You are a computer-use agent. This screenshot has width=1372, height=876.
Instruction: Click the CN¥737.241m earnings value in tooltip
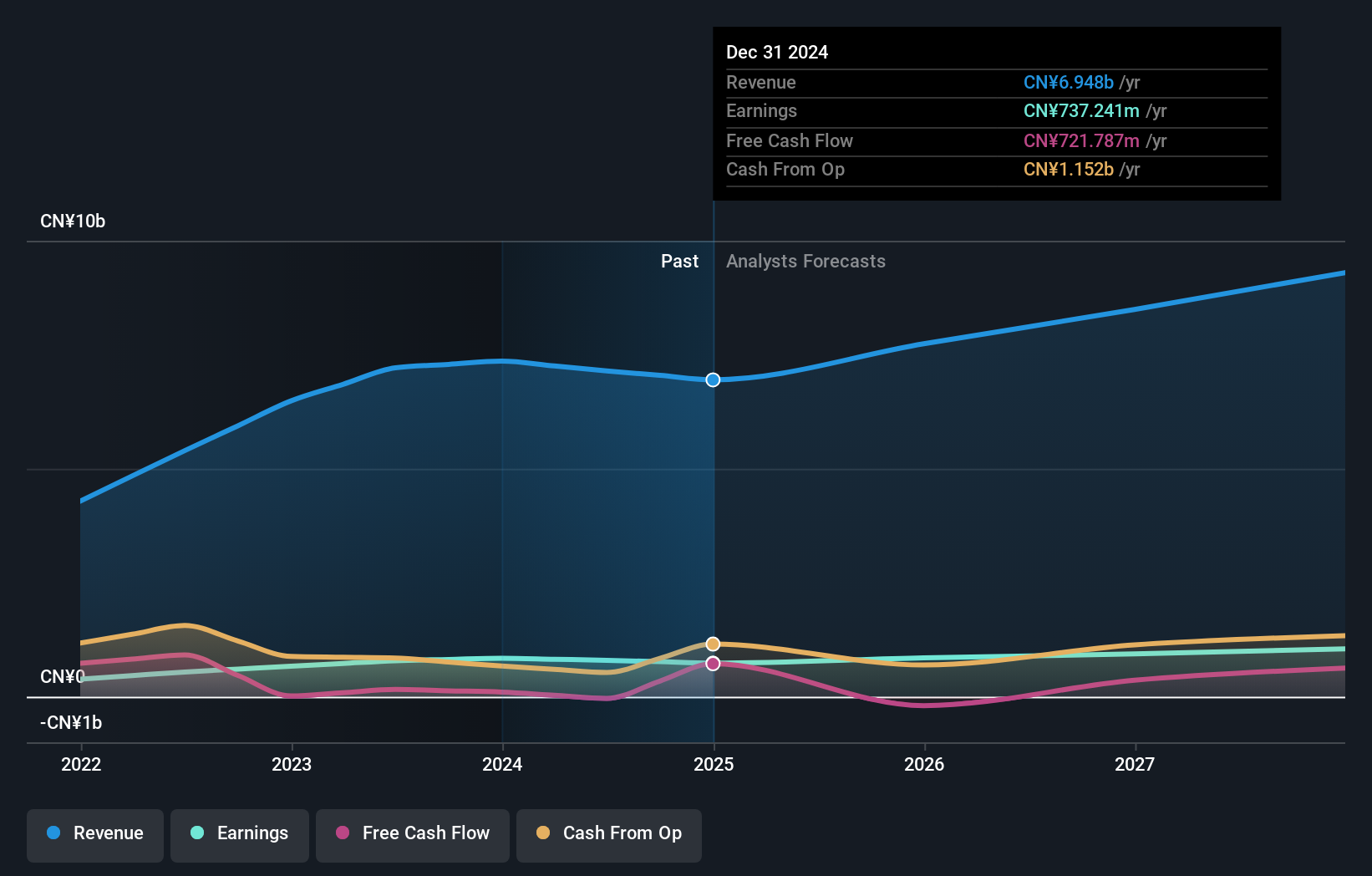(x=1081, y=111)
